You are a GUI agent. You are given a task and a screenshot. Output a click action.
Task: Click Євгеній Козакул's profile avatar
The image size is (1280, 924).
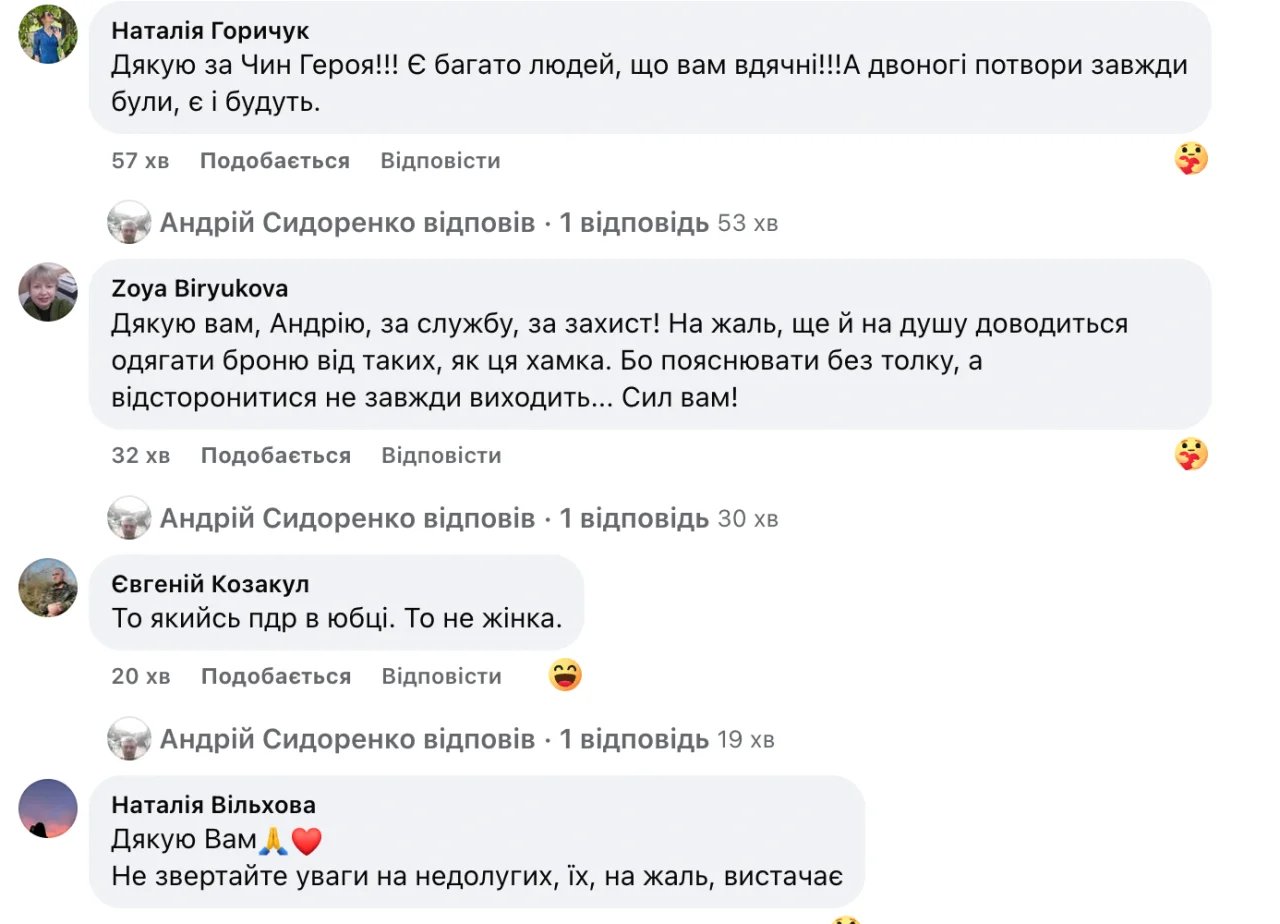click(x=48, y=587)
